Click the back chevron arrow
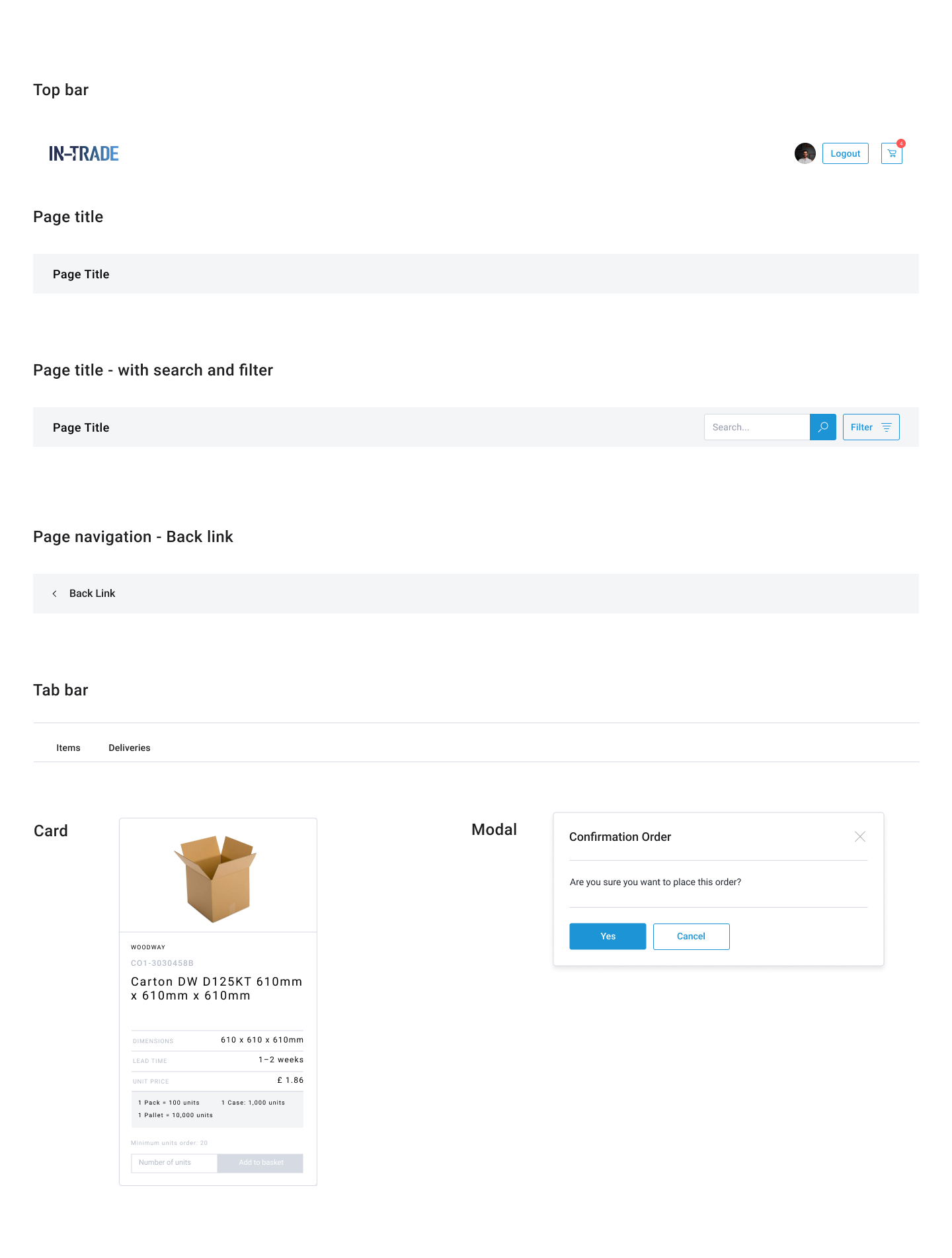The width and height of the screenshot is (952, 1258). pyautogui.click(x=55, y=594)
